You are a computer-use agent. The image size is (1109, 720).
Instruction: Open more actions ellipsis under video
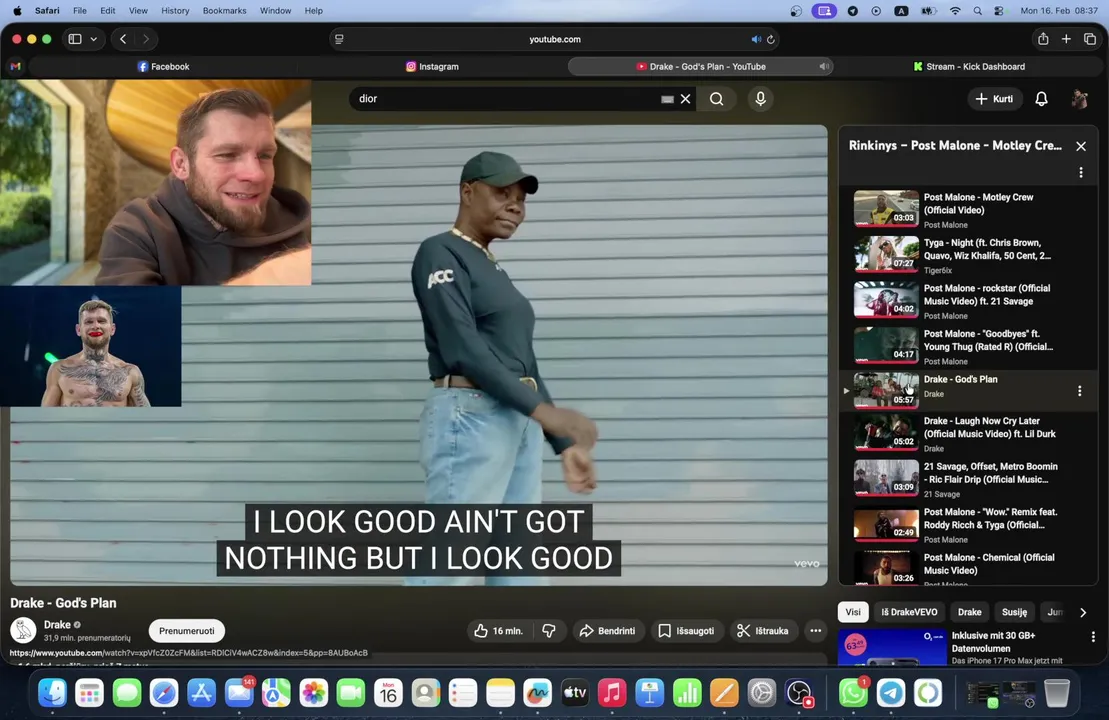coord(815,631)
